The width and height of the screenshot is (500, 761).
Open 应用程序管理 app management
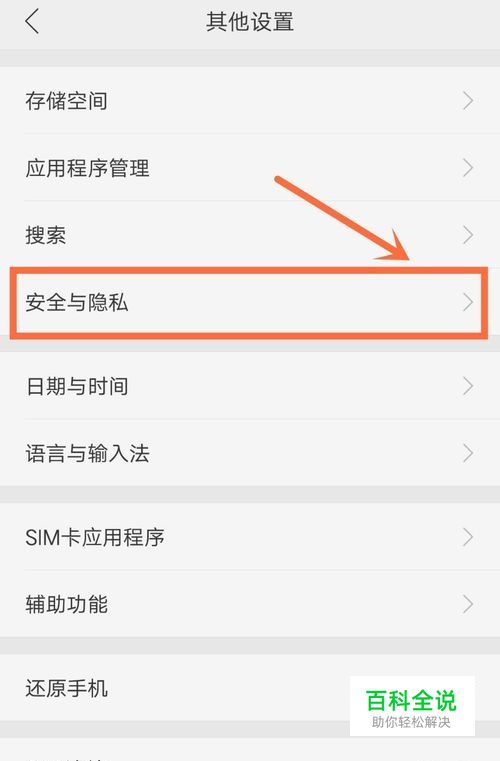pyautogui.click(x=250, y=168)
